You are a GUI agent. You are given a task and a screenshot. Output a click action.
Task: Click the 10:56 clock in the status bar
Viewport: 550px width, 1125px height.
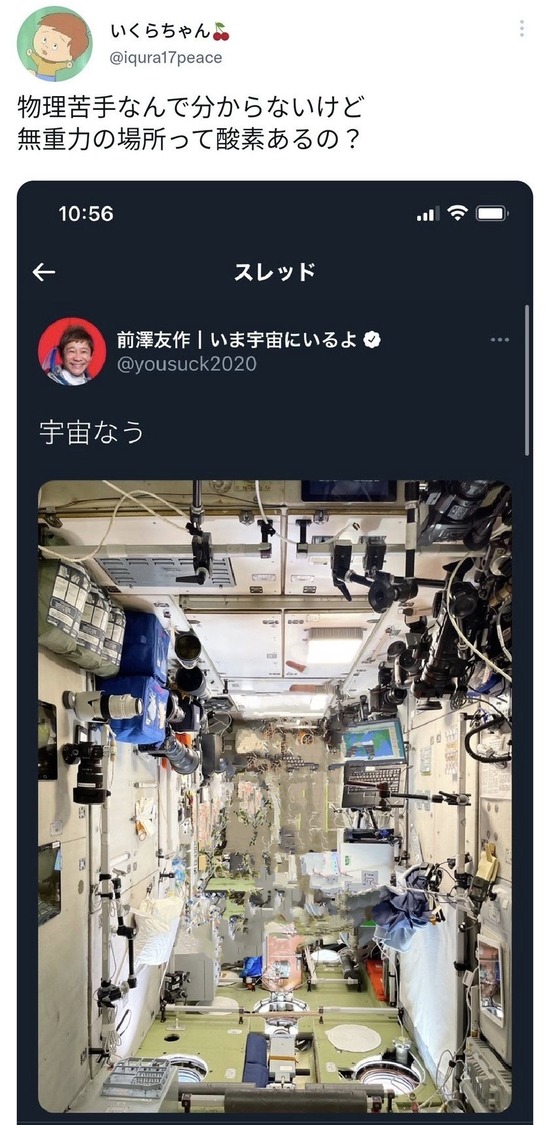pyautogui.click(x=86, y=214)
